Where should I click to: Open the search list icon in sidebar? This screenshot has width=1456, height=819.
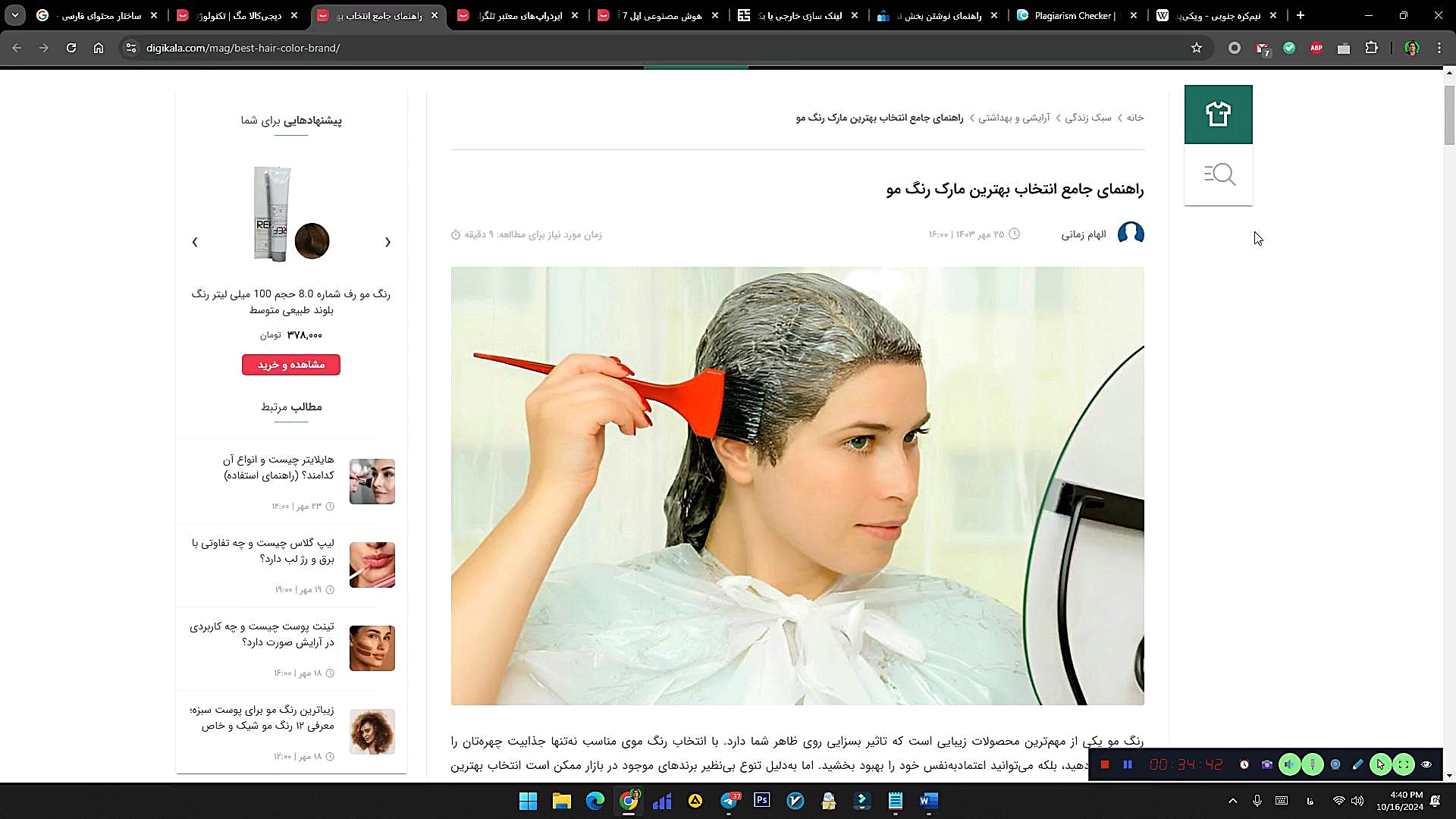point(1218,174)
